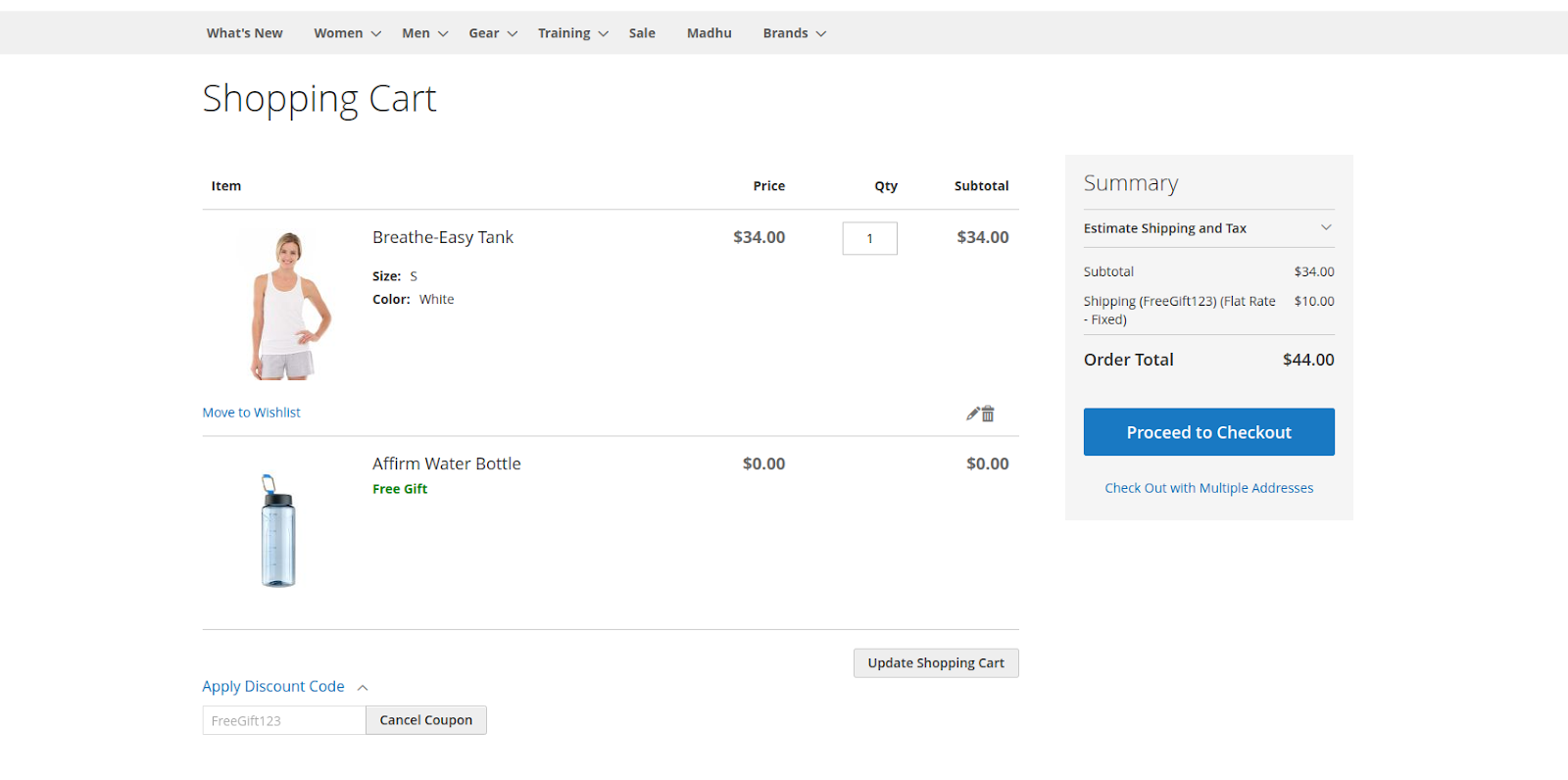This screenshot has width=1568, height=780.
Task: Open the Madhu menu item
Action: tap(709, 33)
